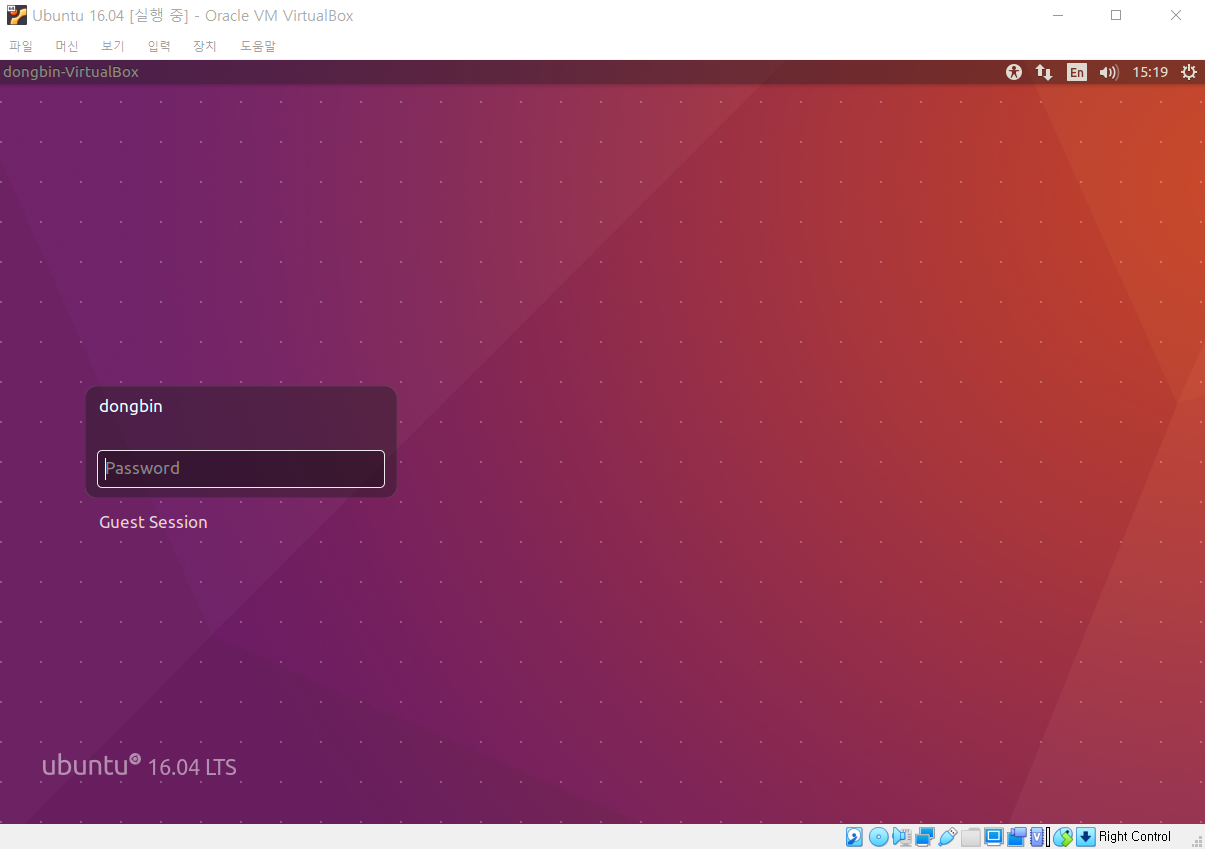Click the optical disc status icon
1205x849 pixels.
tap(878, 837)
